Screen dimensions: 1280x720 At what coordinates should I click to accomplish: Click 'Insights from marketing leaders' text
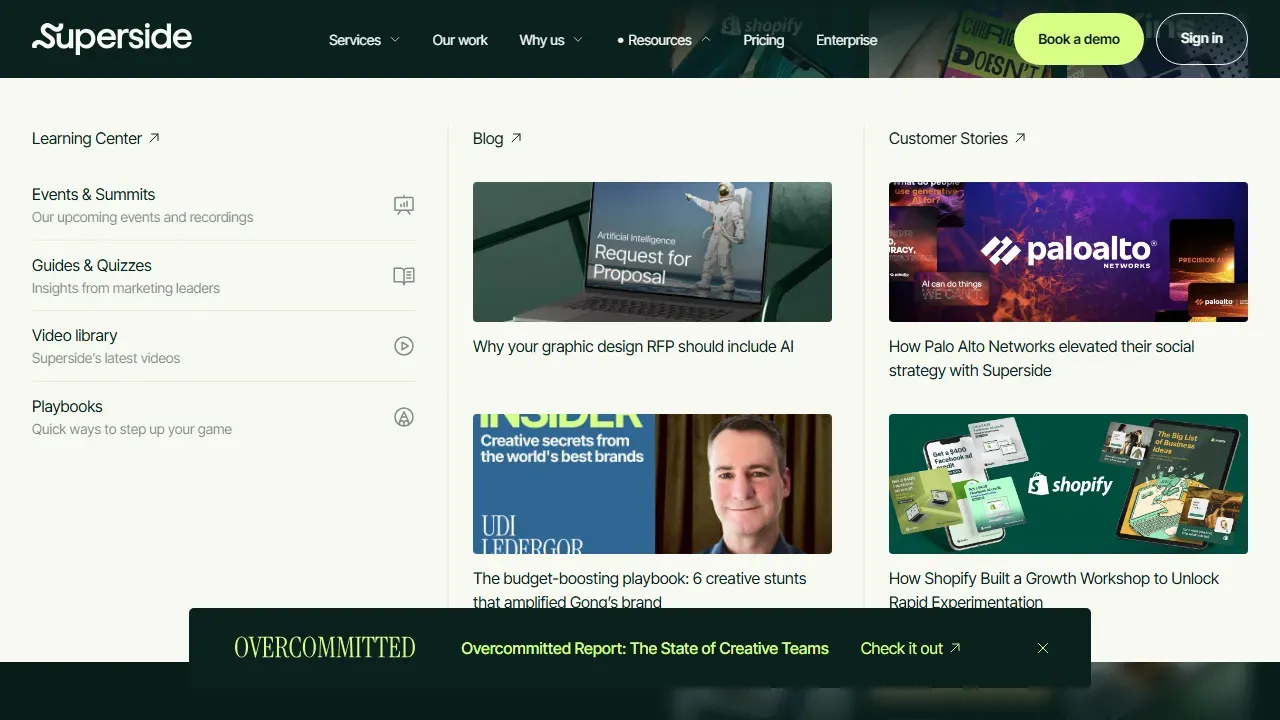click(126, 288)
